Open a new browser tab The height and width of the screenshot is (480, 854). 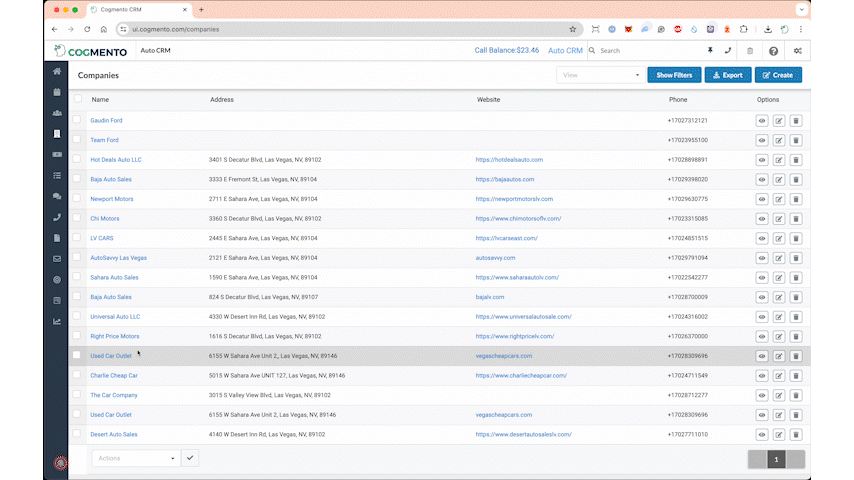[x=201, y=9]
